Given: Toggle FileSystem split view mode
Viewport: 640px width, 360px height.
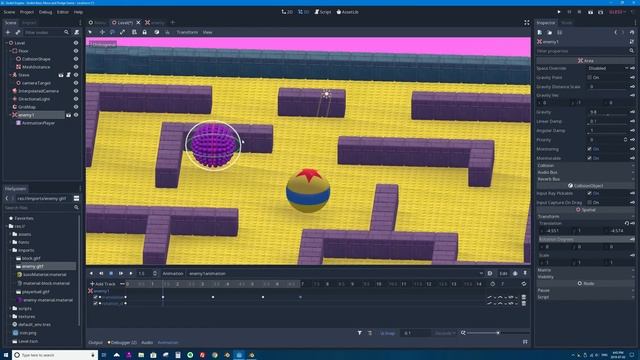Looking at the screenshot, I should click(x=76, y=198).
